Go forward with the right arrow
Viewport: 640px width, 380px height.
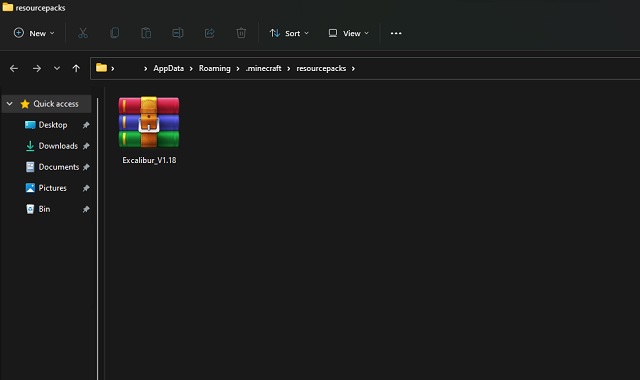[x=37, y=68]
